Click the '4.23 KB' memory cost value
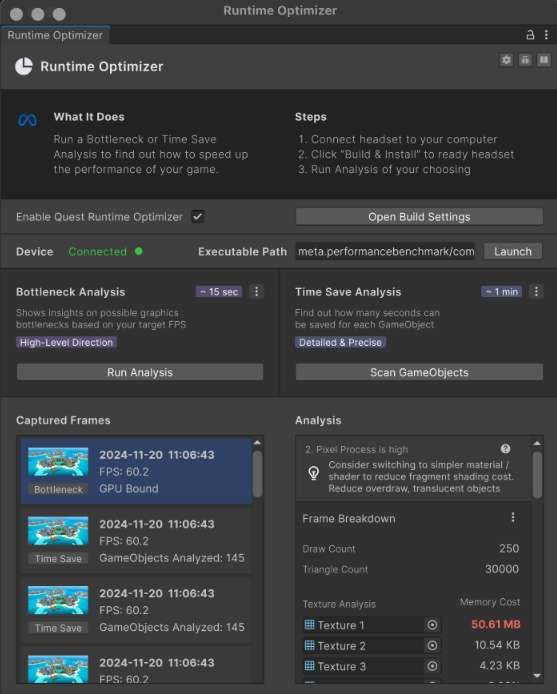Viewport: 557px width, 694px height. tap(499, 665)
